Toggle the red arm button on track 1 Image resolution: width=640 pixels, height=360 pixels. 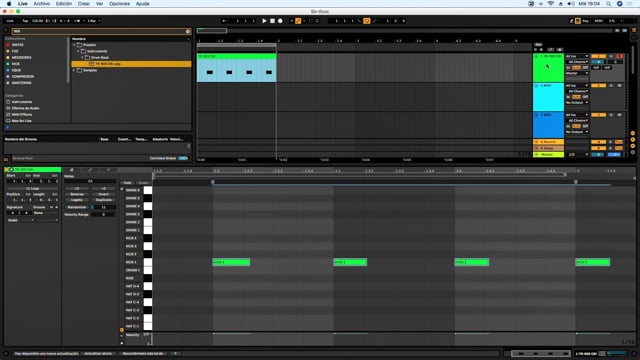point(619,56)
